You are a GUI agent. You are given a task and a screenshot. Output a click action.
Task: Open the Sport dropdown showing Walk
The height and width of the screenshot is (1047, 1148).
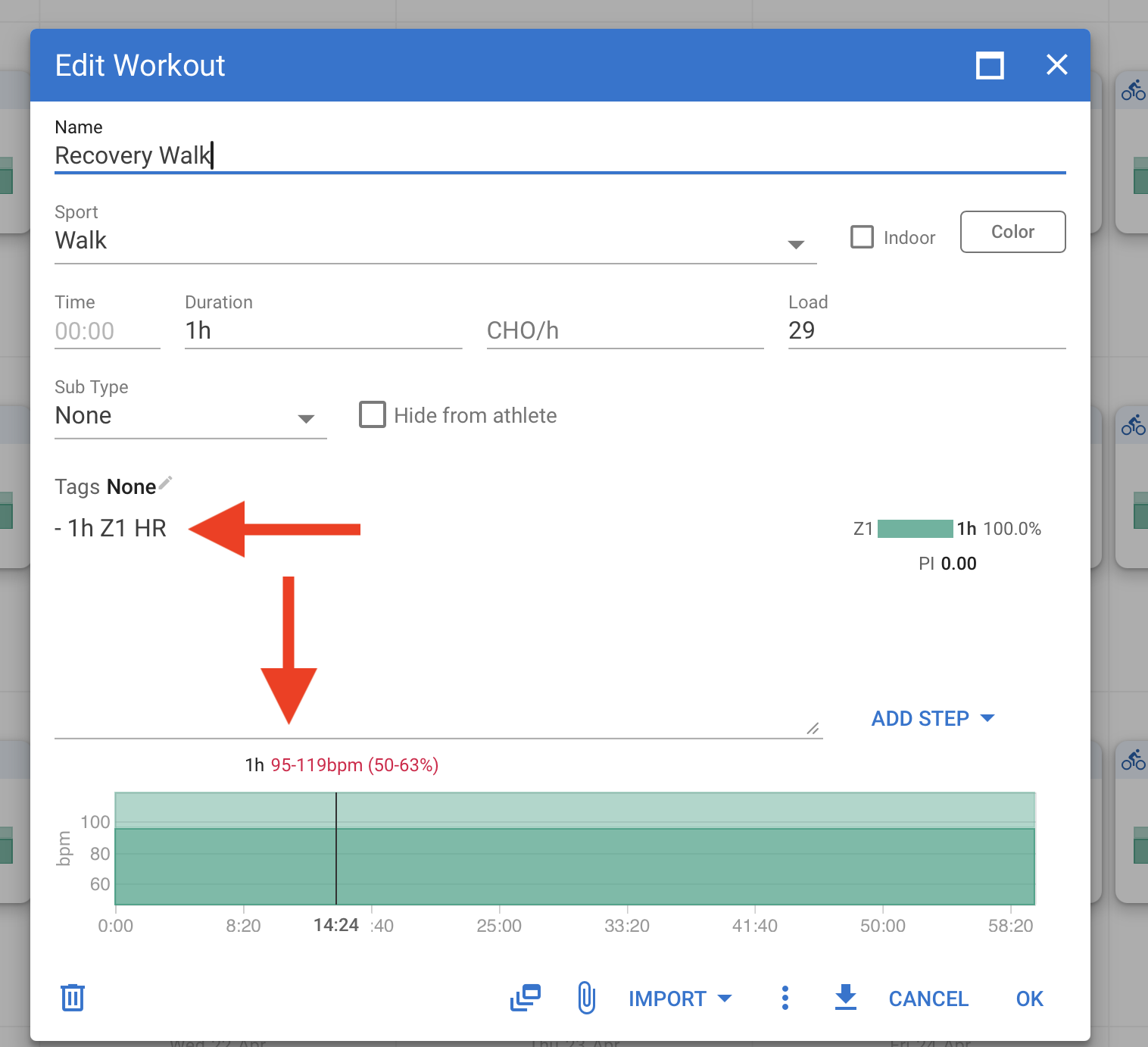click(x=435, y=241)
